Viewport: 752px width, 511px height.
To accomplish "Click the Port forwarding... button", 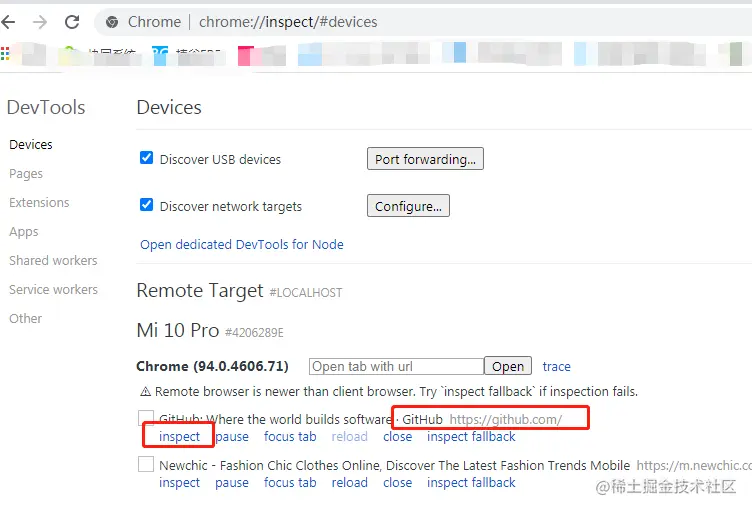I will point(425,159).
